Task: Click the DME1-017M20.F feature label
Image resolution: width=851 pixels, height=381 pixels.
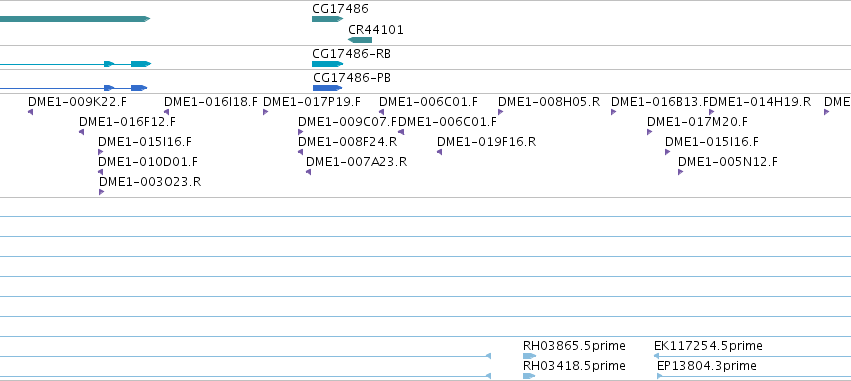Action: point(697,122)
